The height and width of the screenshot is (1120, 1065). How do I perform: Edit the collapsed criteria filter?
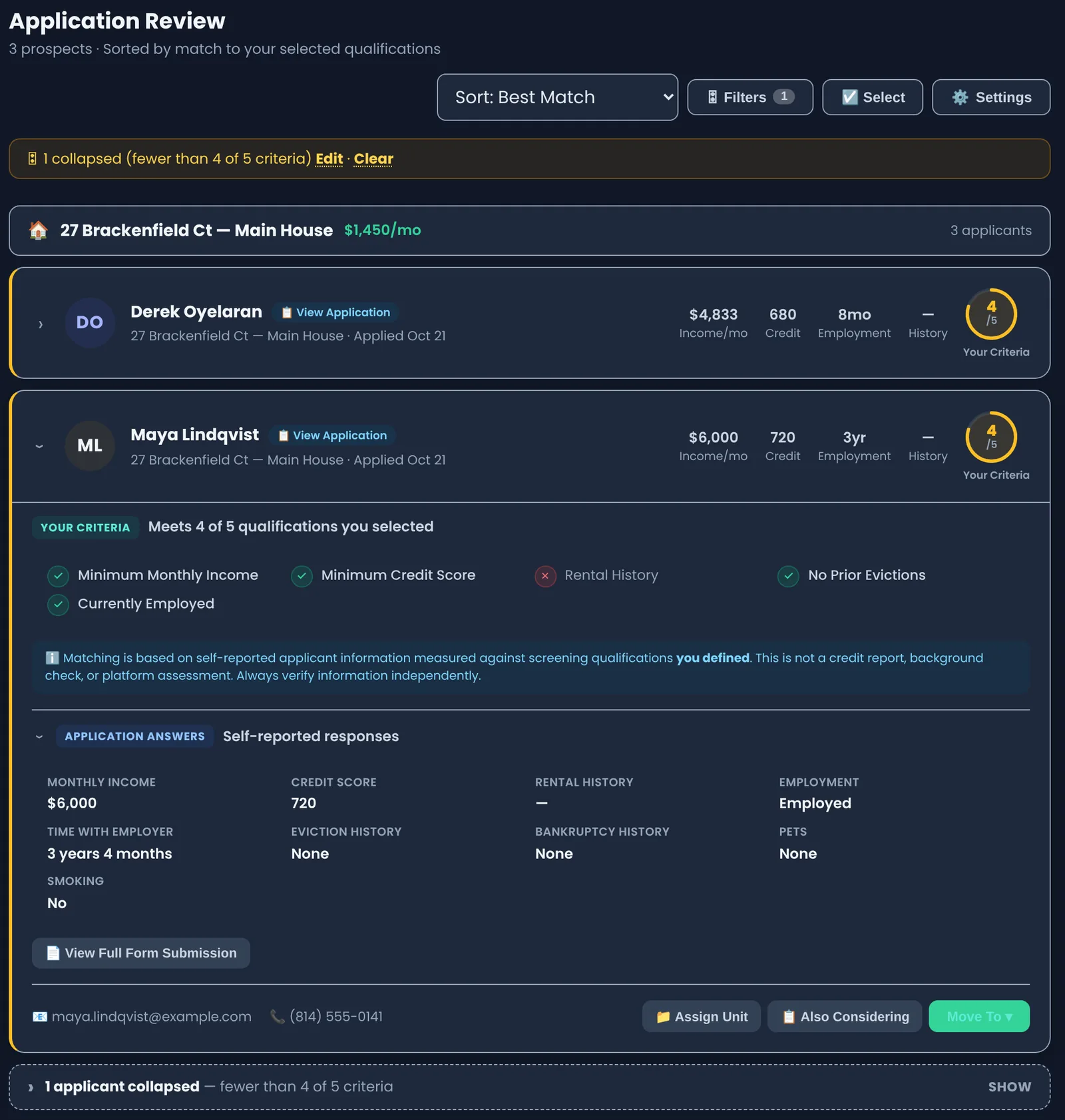[x=329, y=158]
